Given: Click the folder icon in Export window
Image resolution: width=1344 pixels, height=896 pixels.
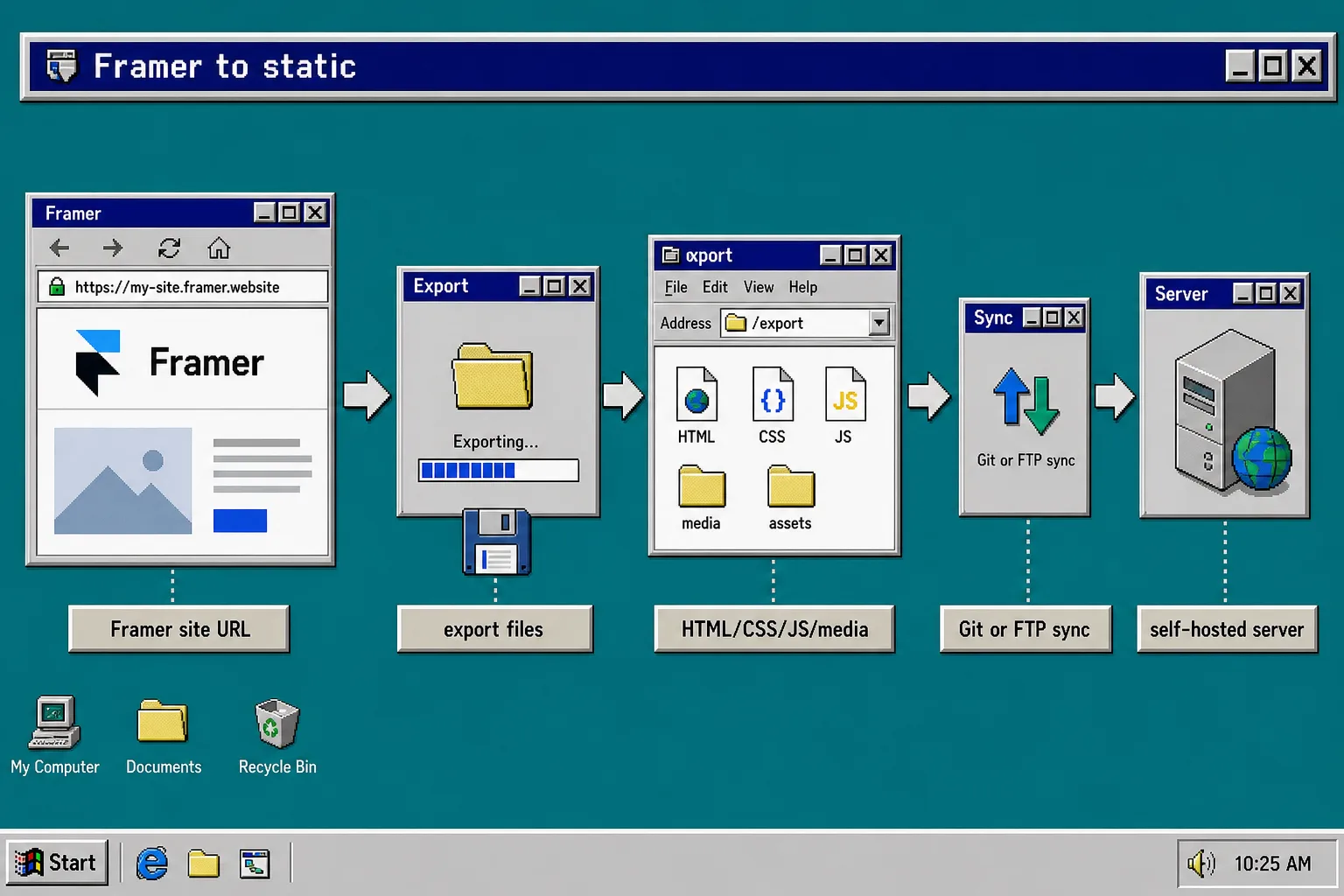Looking at the screenshot, I should 493,376.
